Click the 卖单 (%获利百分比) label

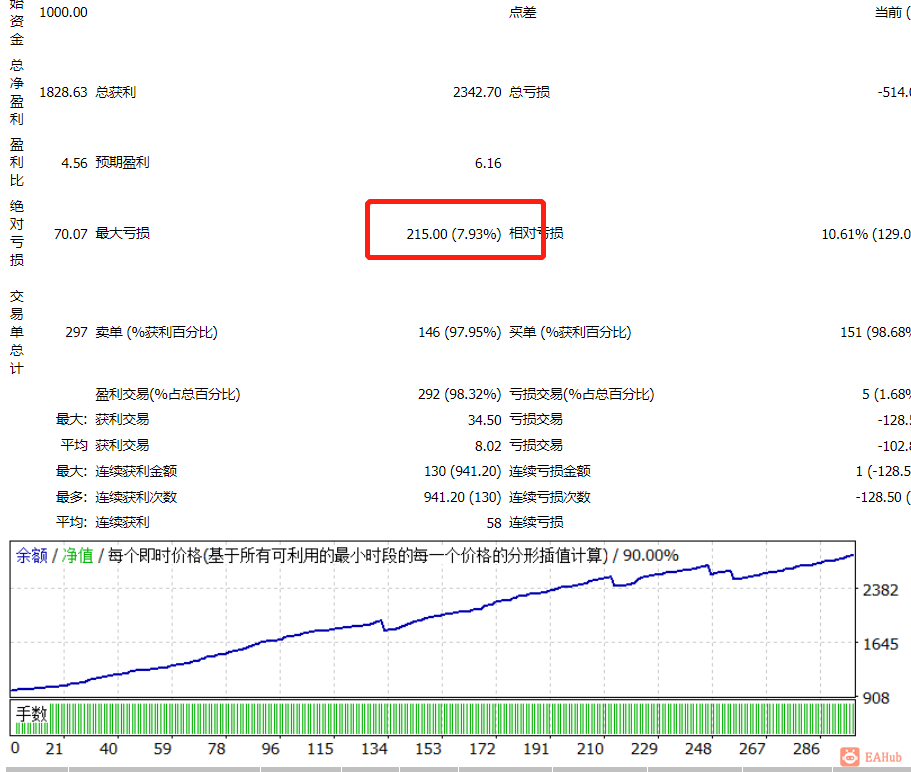(156, 332)
